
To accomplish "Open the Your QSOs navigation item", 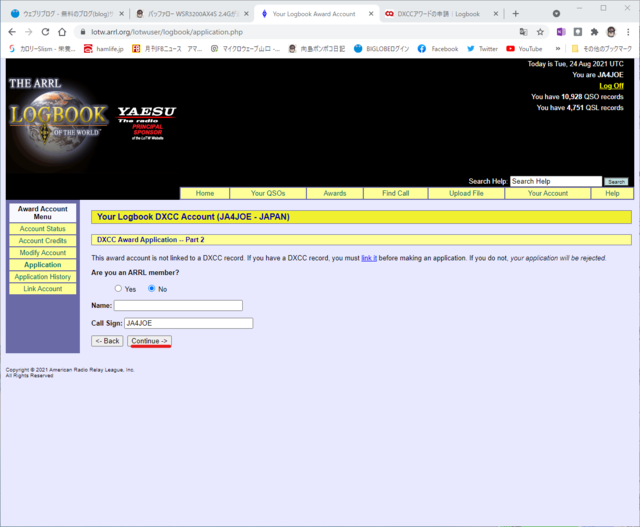I will (x=268, y=193).
